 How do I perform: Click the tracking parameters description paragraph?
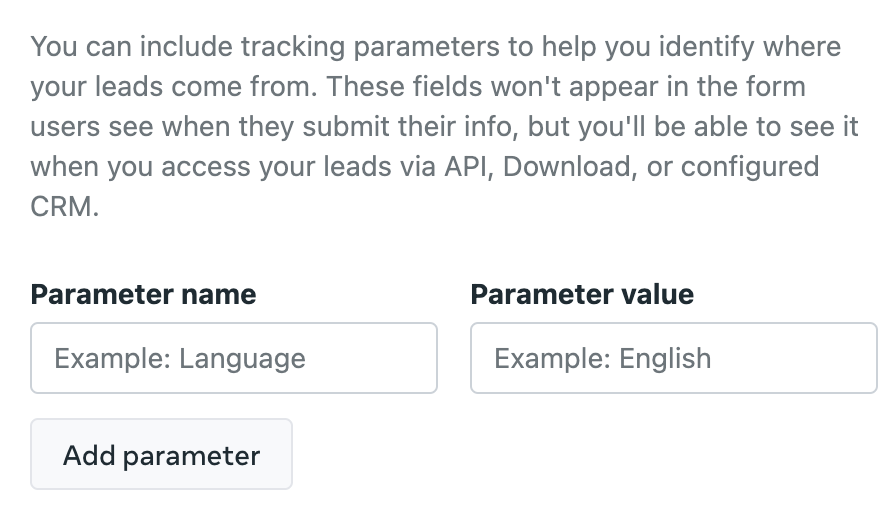[x=444, y=127]
